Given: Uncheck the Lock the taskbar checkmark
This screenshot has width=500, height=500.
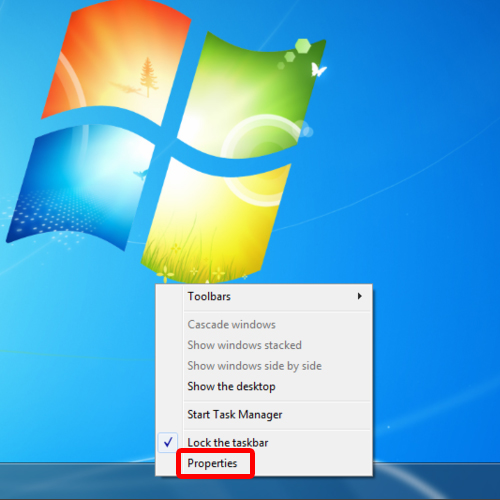Looking at the screenshot, I should 168,442.
